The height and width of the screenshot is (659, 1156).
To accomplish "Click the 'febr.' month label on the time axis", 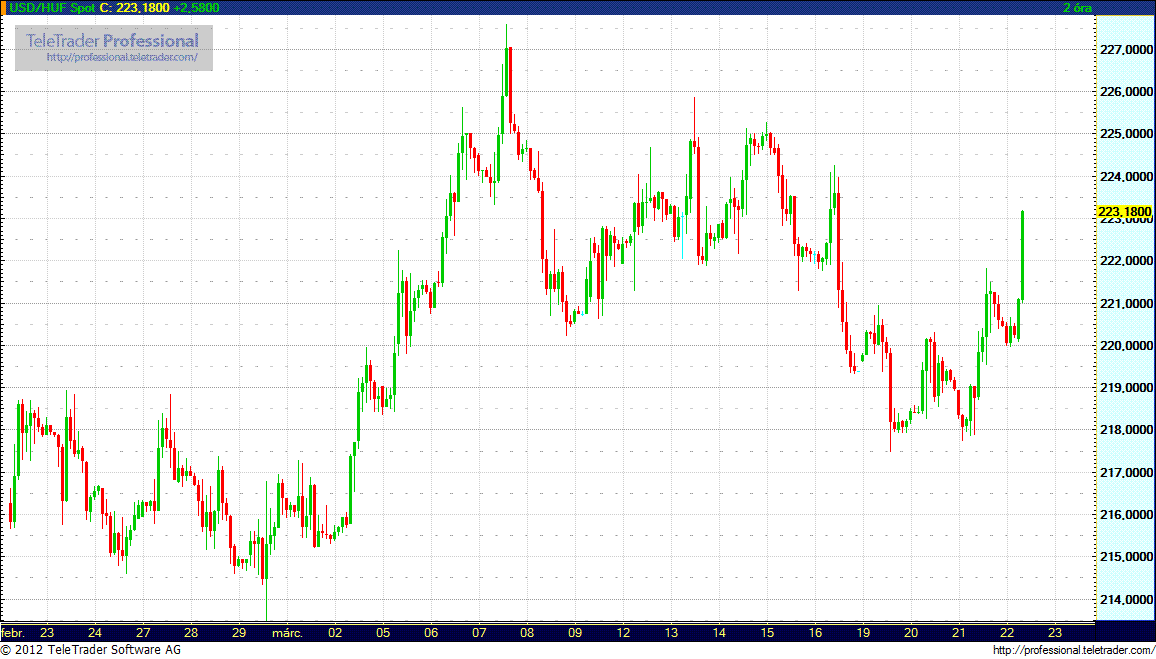I will click(x=13, y=632).
